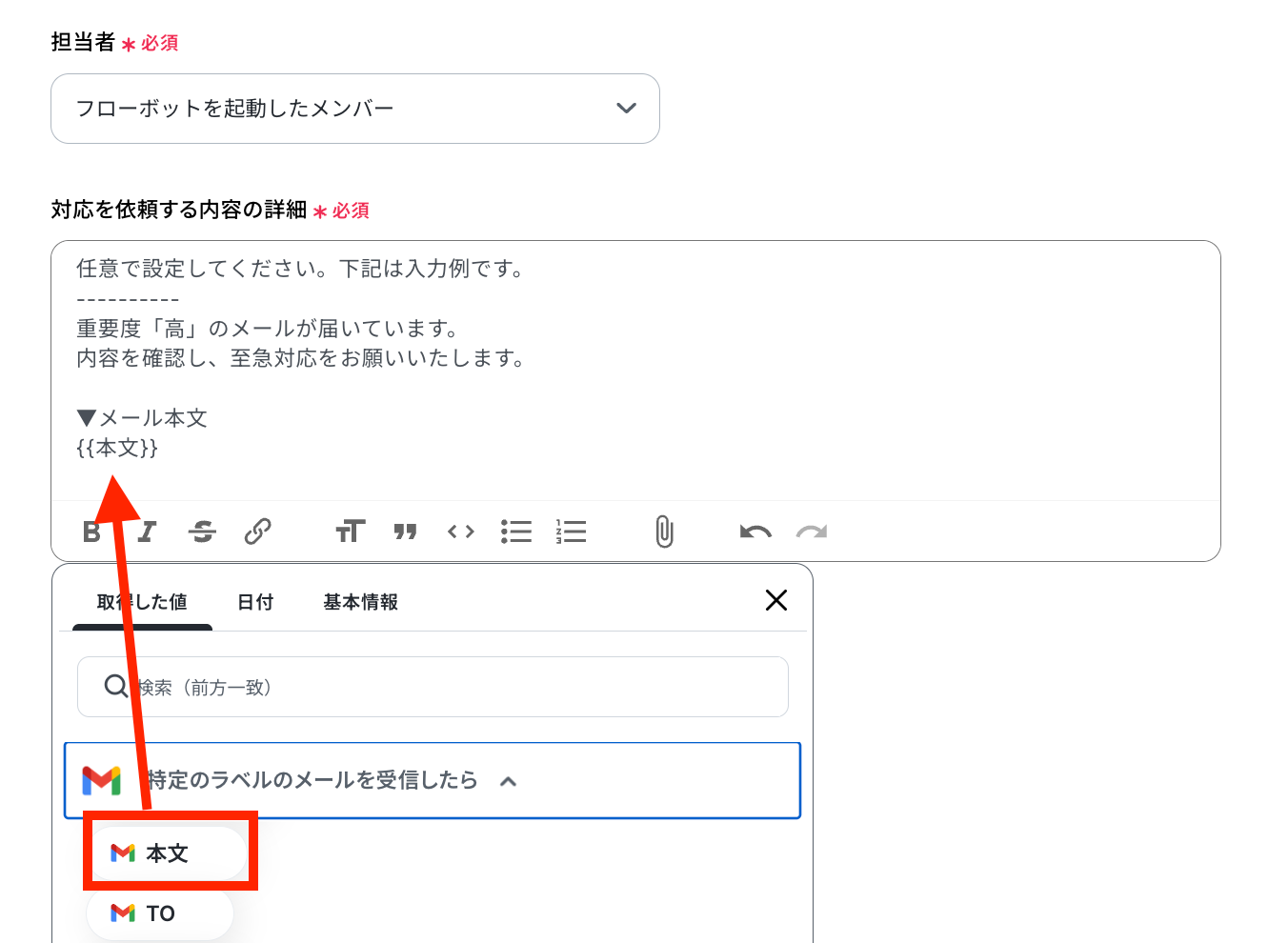Collapse the 特定のラベルのメールを受信したら section
The width and height of the screenshot is (1288, 943).
tap(433, 781)
